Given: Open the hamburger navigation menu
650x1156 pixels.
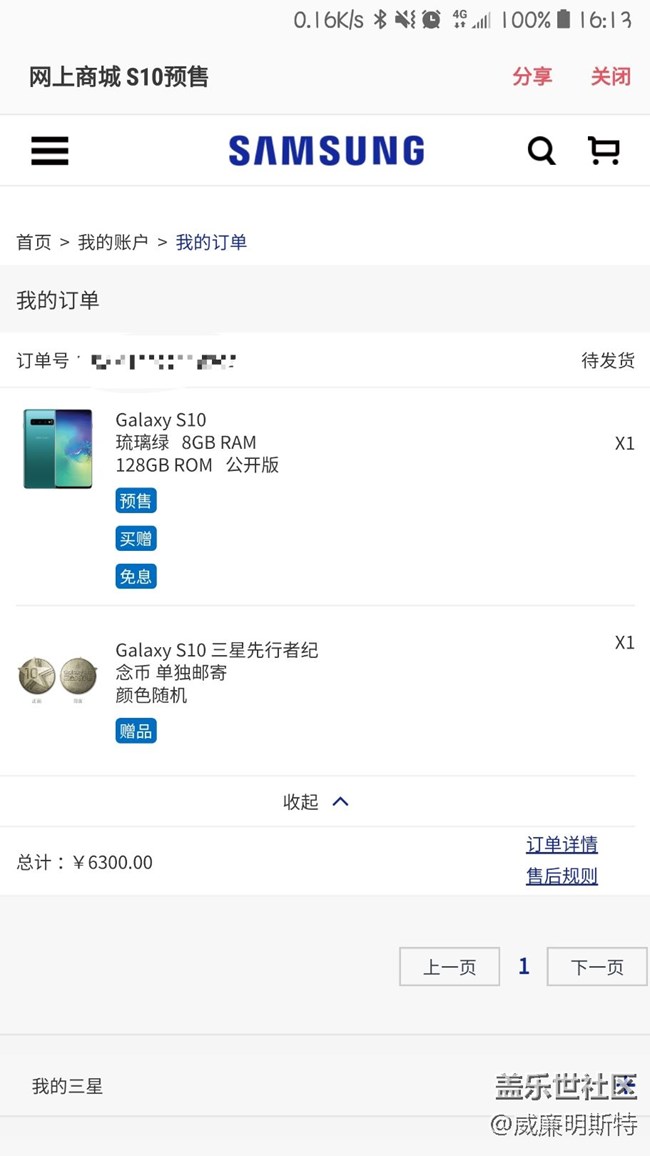Looking at the screenshot, I should pos(49,150).
